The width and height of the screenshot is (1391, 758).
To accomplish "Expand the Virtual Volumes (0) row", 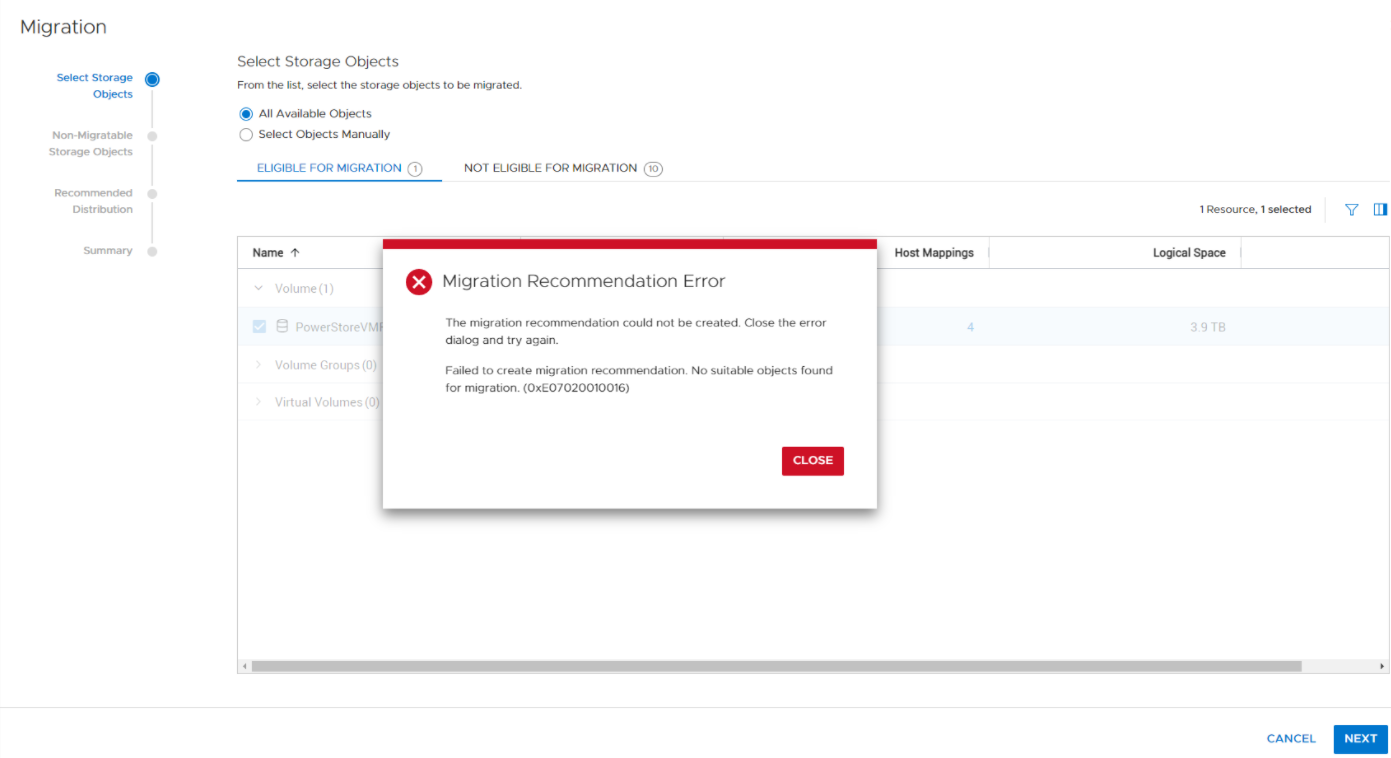I will pyautogui.click(x=259, y=402).
